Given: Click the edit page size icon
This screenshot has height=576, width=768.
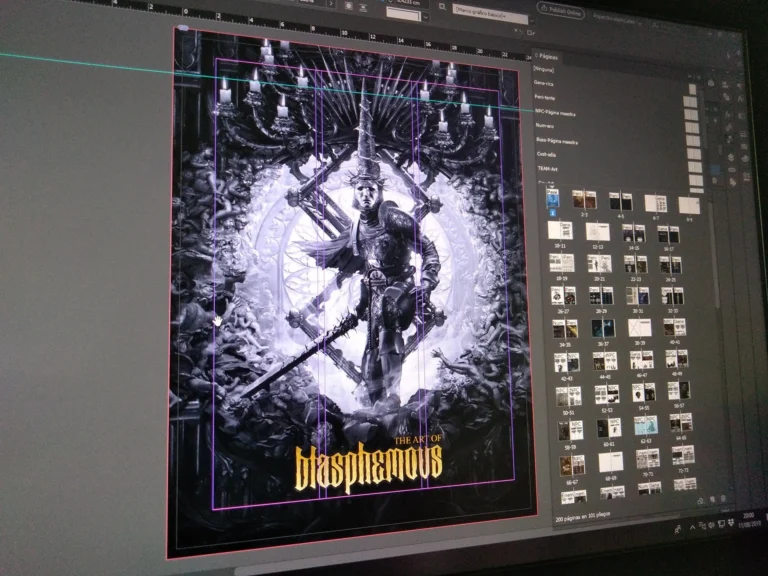Looking at the screenshot, I should point(700,501).
